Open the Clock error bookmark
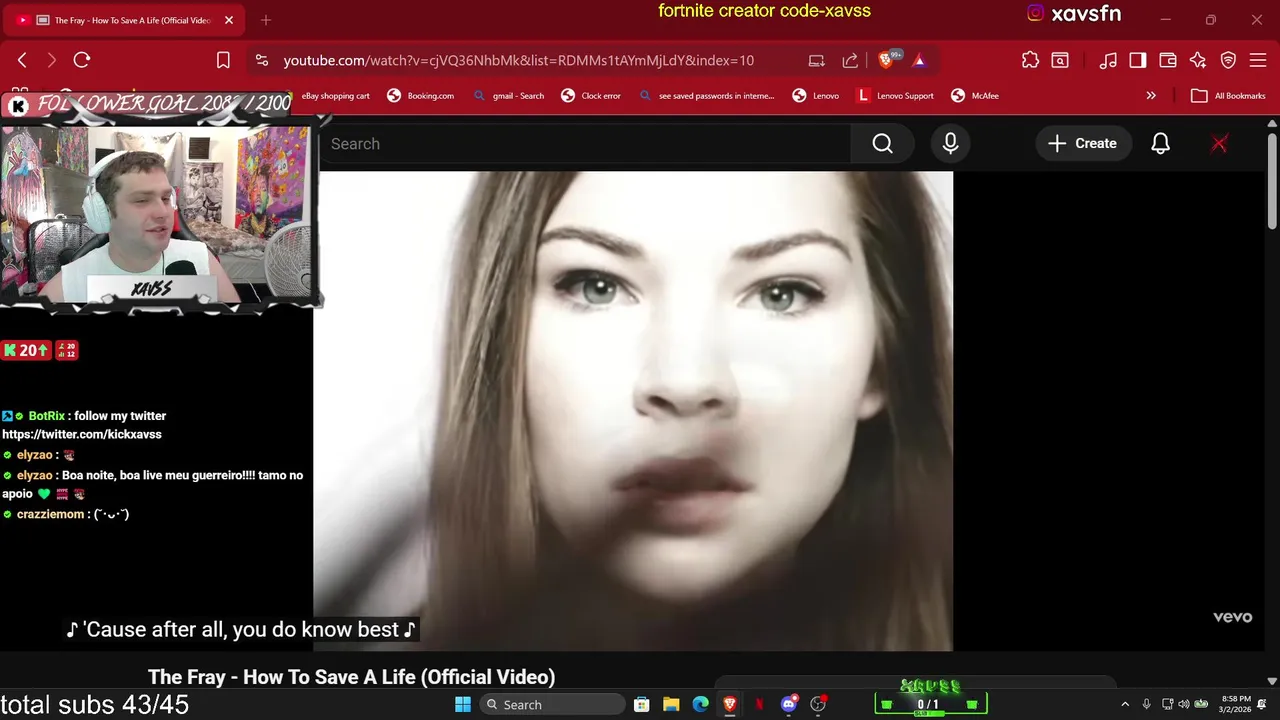 [x=591, y=96]
